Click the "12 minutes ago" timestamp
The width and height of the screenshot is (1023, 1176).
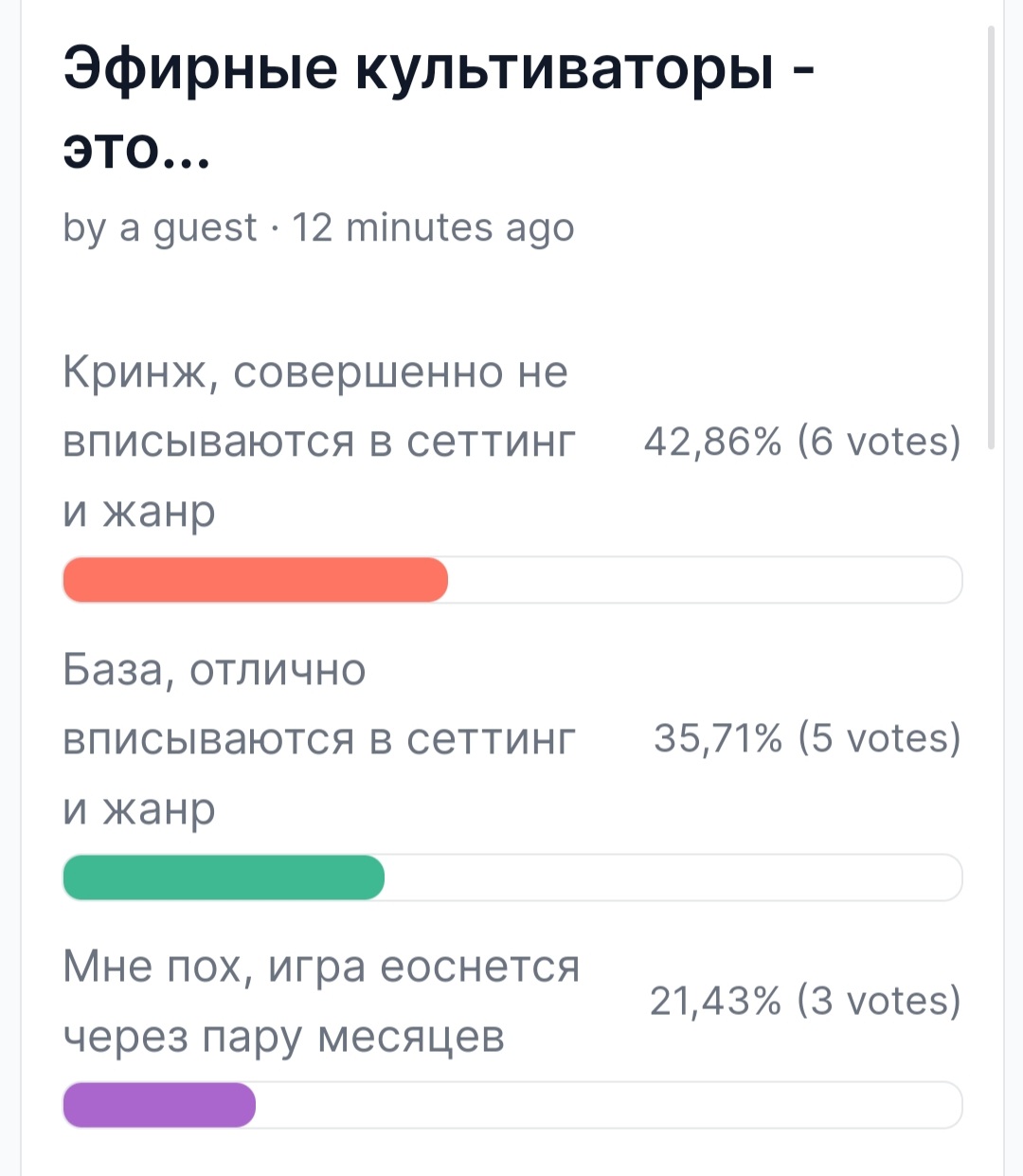click(x=433, y=228)
